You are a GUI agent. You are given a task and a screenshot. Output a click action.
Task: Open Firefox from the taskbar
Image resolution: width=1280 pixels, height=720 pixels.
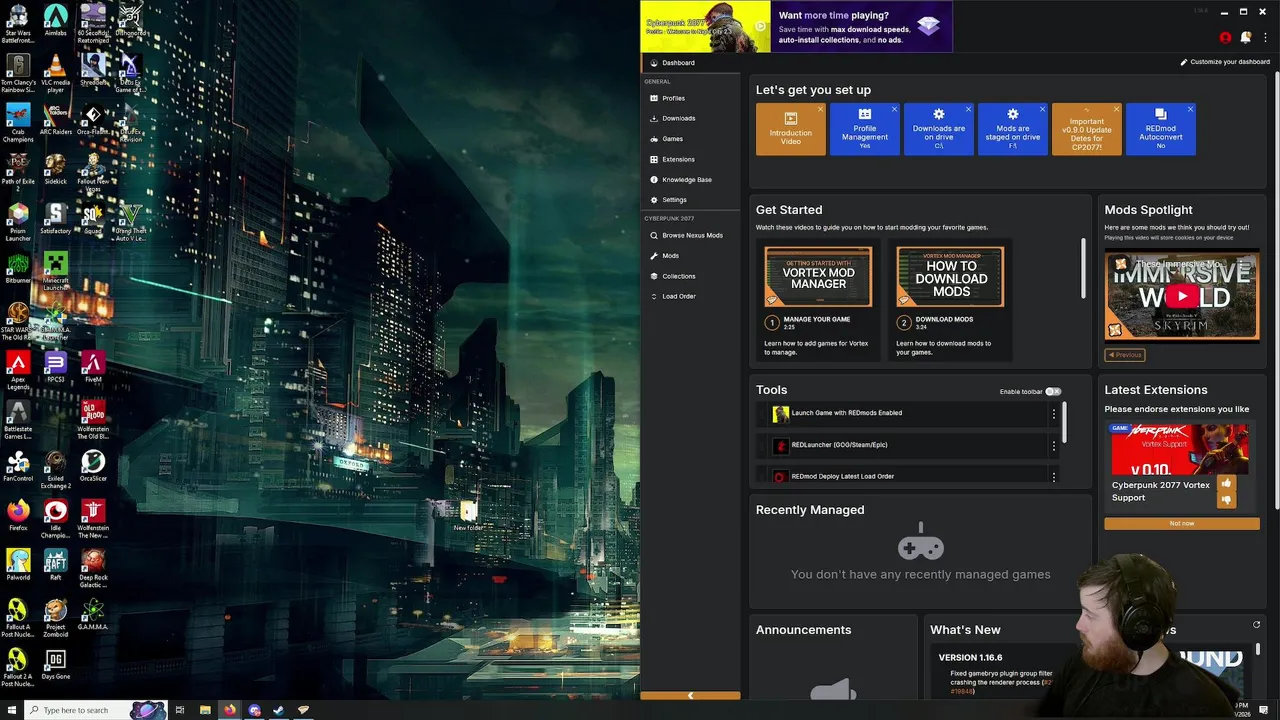pyautogui.click(x=229, y=710)
